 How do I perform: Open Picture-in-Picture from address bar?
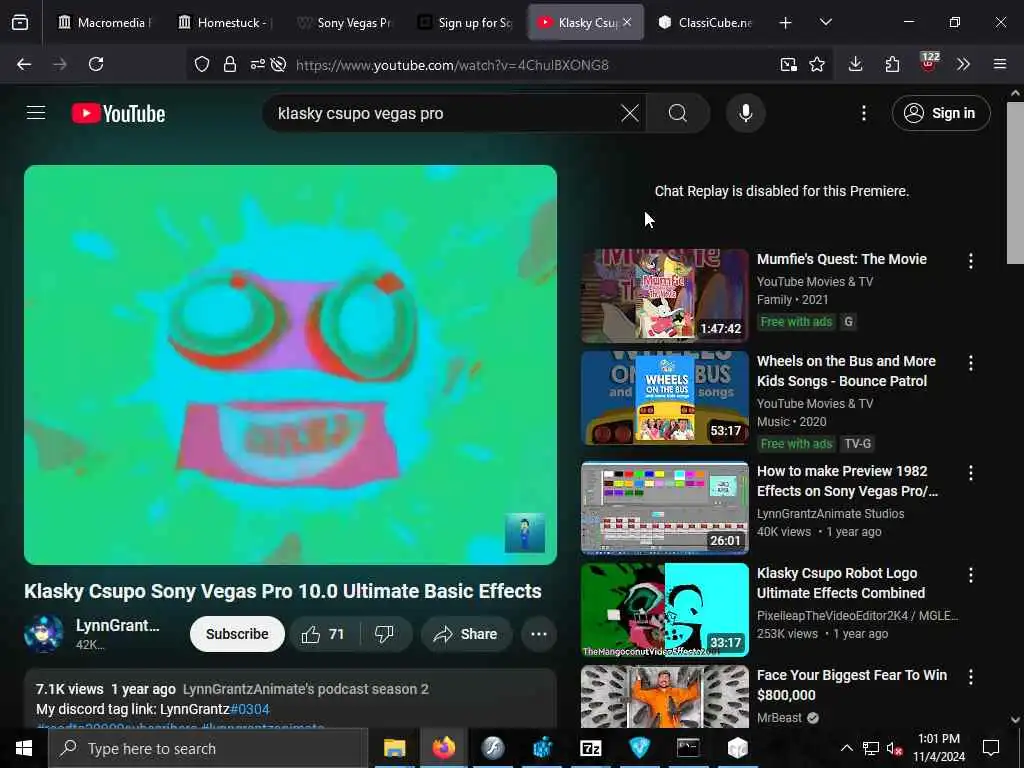point(788,64)
